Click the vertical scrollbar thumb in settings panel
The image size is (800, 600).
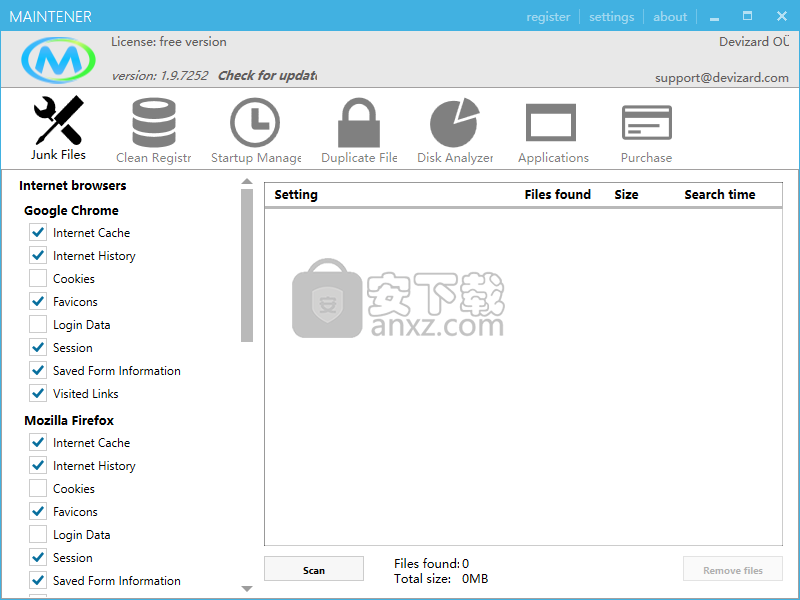pyautogui.click(x=247, y=265)
